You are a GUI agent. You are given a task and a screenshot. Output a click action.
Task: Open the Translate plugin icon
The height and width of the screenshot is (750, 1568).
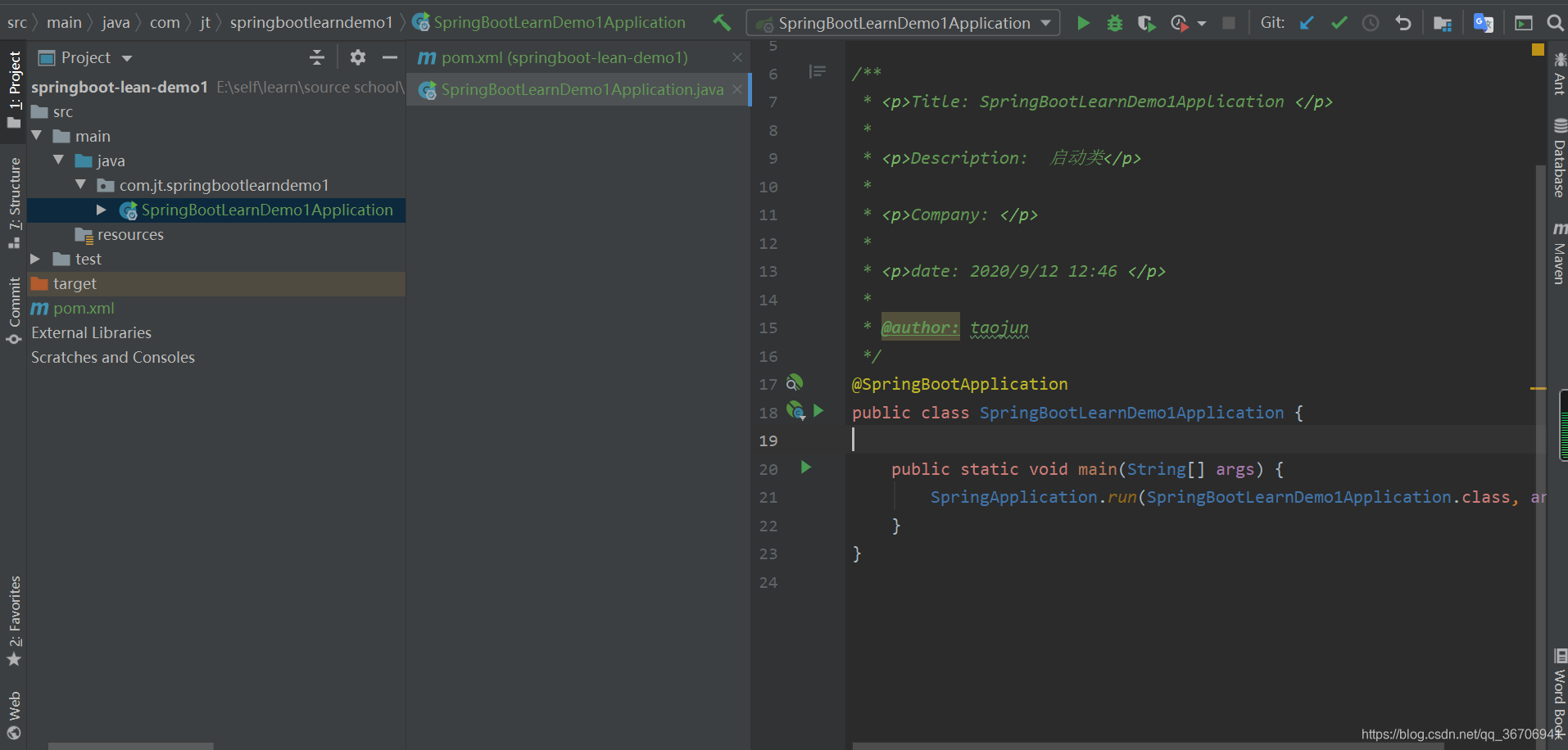[x=1483, y=23]
